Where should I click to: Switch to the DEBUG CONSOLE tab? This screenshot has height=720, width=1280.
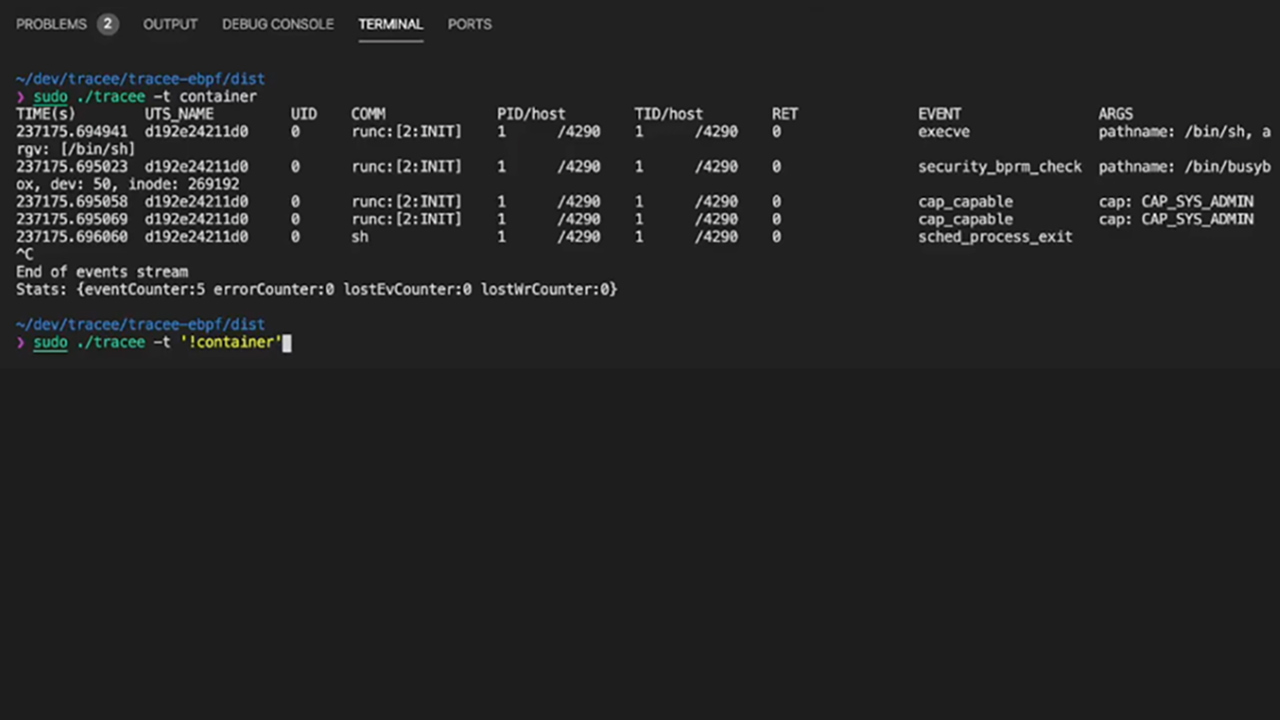pos(278,24)
